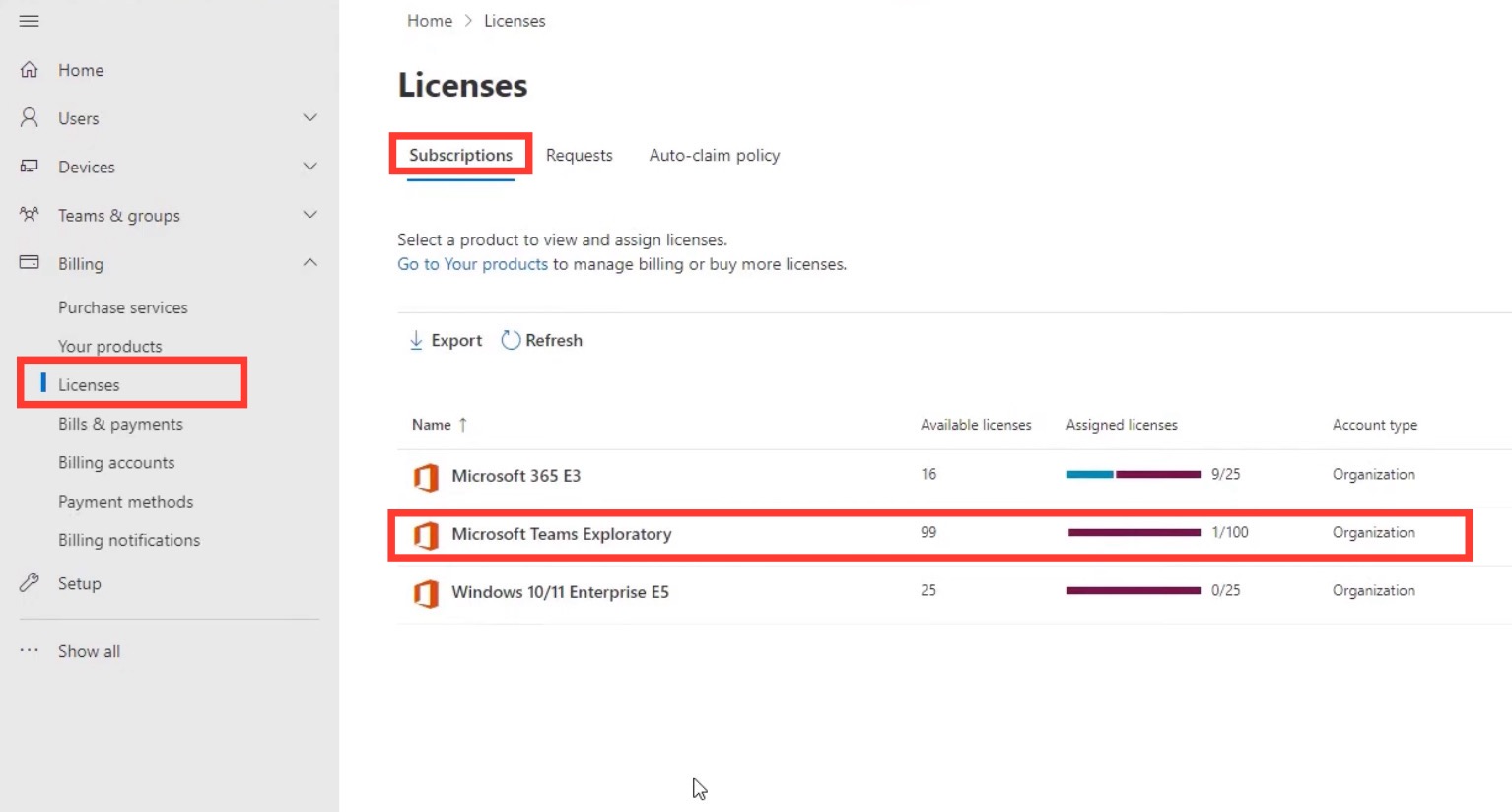This screenshot has height=812, width=1512.
Task: Click the Licenses breadcrumb
Action: pos(515,21)
